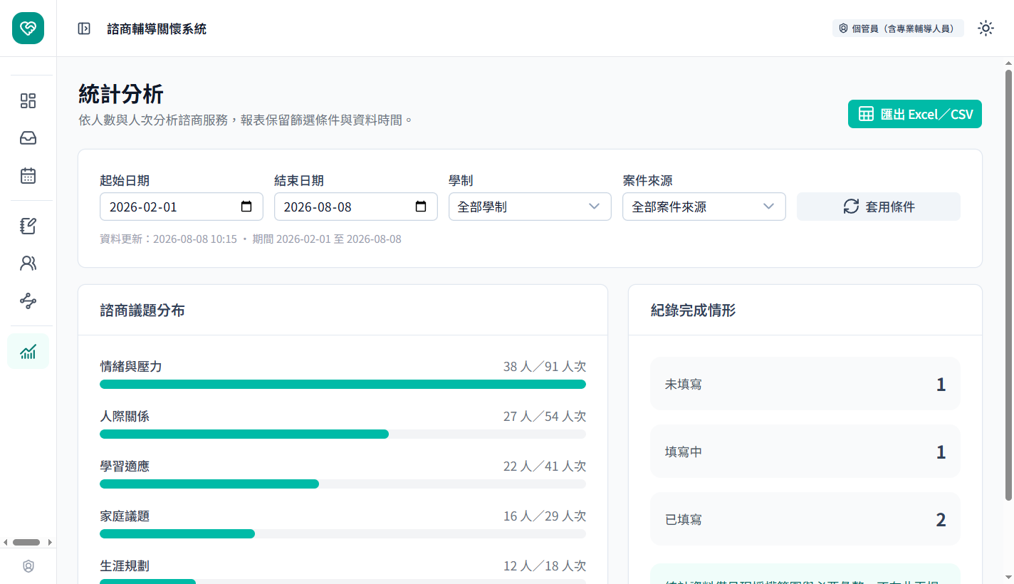Open calendar picker for 結束日期
Image resolution: width=1014 pixels, height=584 pixels.
[421, 206]
